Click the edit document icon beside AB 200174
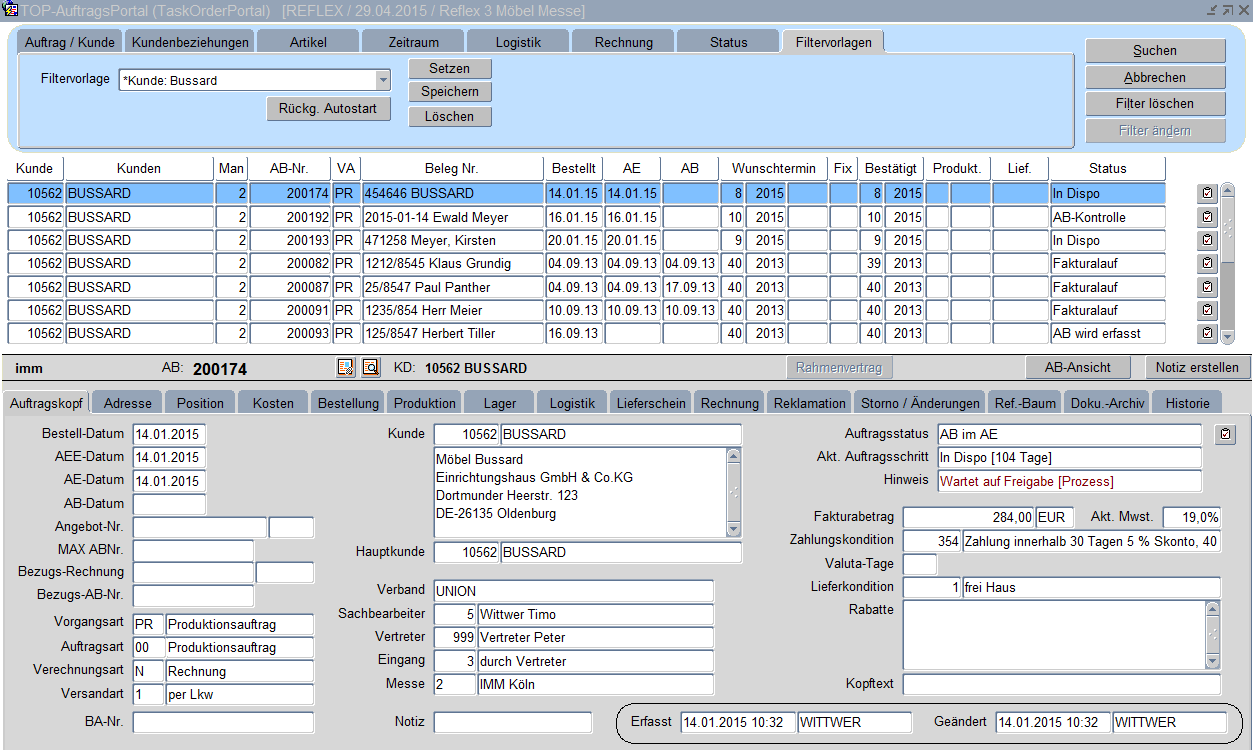Screen dimensions: 1253x750 346,368
